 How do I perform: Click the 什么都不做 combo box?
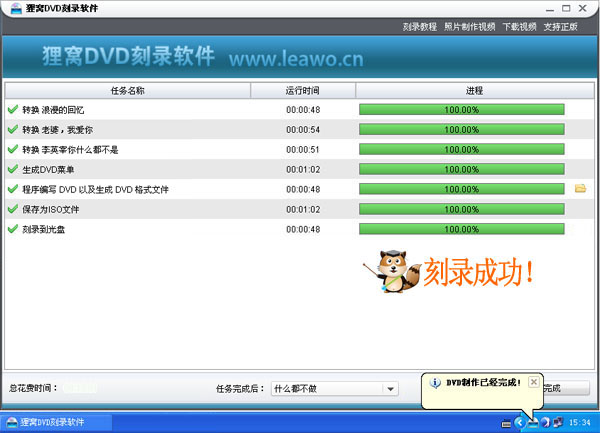click(x=335, y=389)
